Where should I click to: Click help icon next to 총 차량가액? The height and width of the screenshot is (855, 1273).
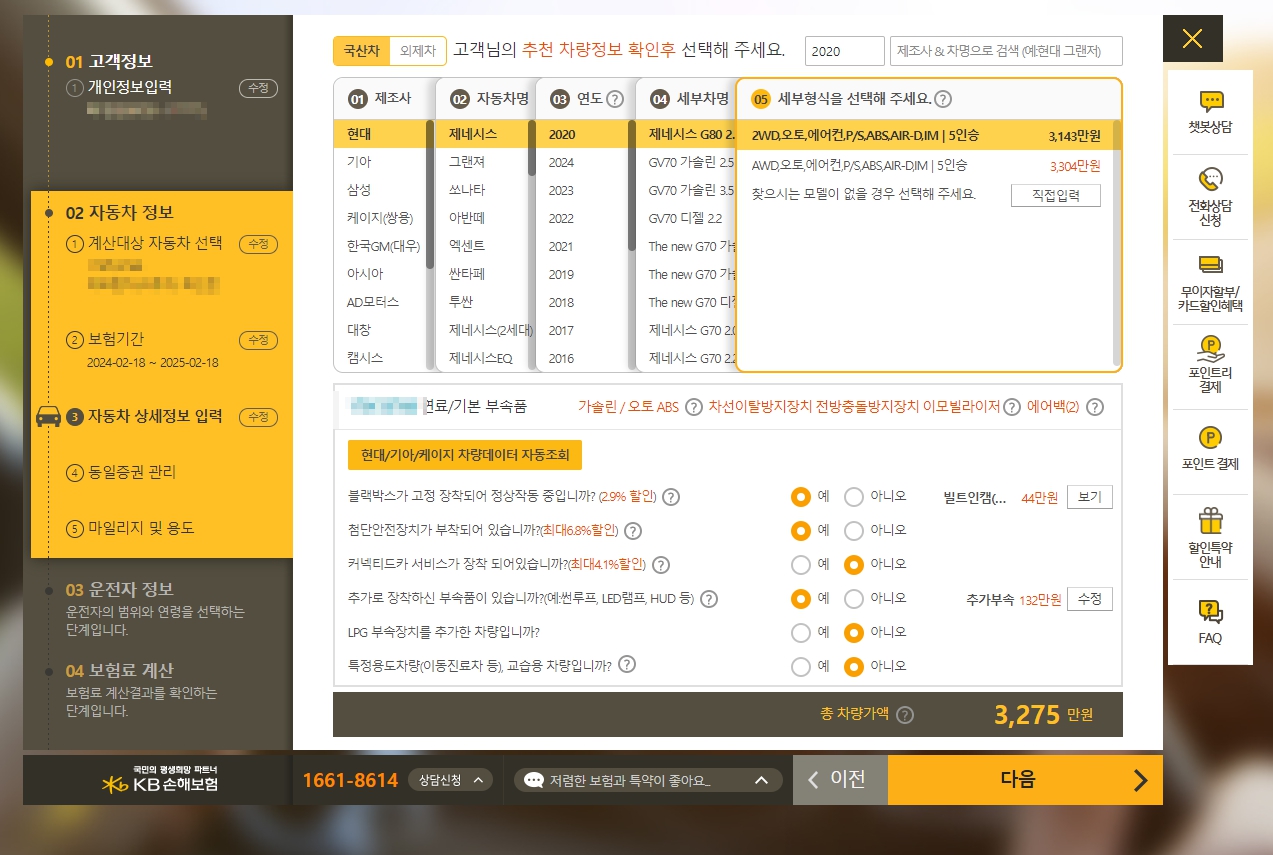(905, 715)
